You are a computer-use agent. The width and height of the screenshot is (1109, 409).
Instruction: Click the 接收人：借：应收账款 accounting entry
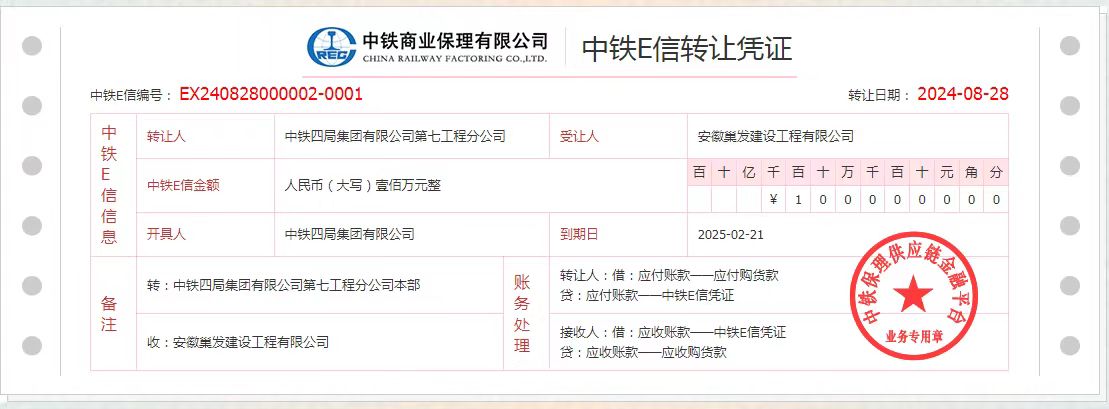pos(672,332)
